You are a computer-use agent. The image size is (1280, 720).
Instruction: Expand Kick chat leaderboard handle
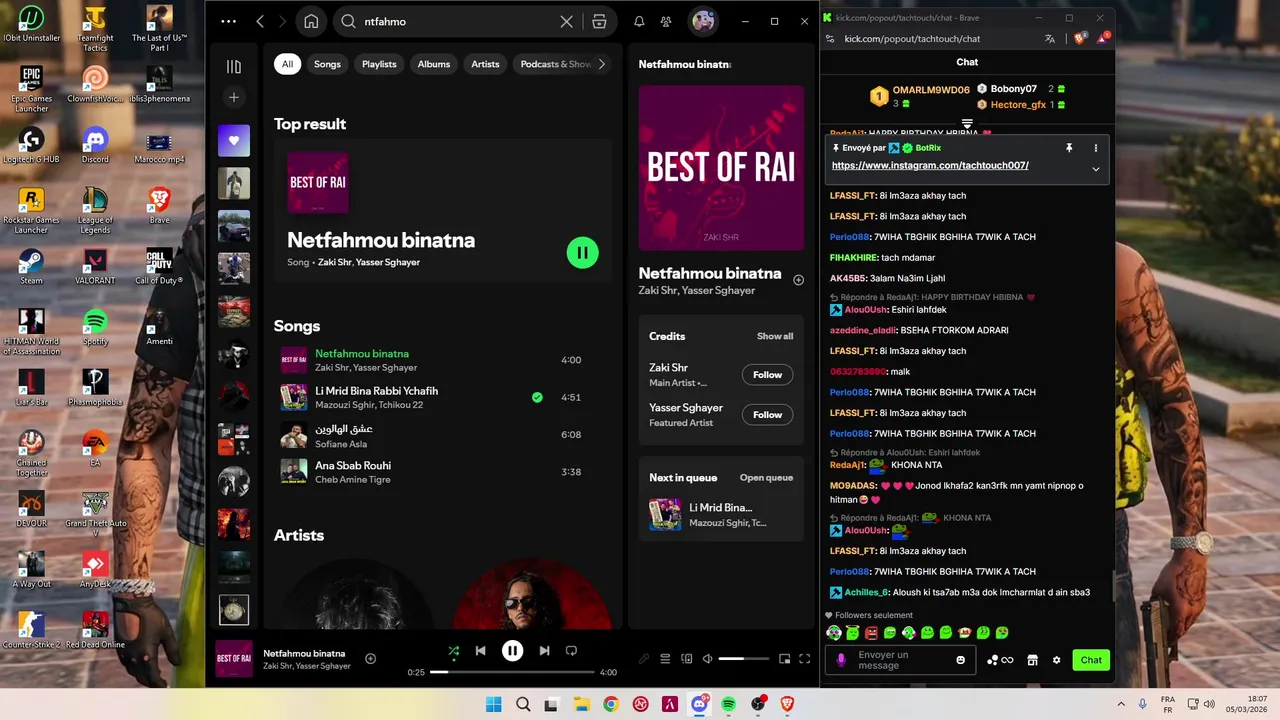pos(967,124)
